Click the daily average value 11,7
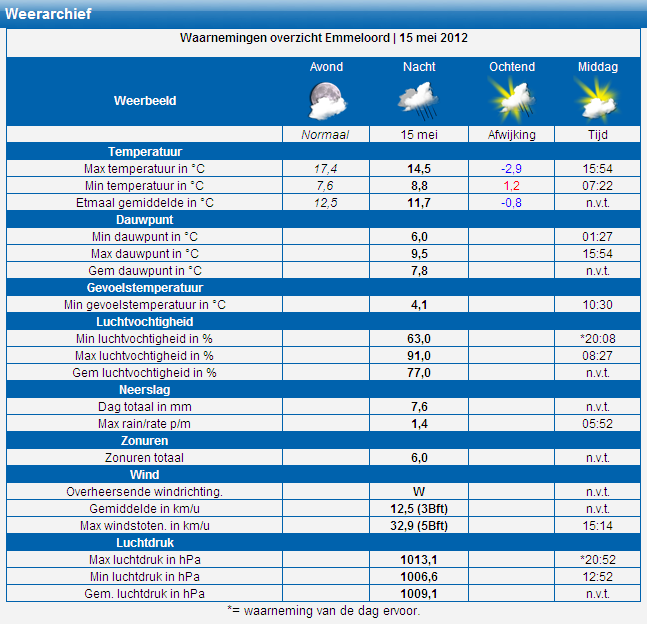This screenshot has width=647, height=624. pos(419,203)
